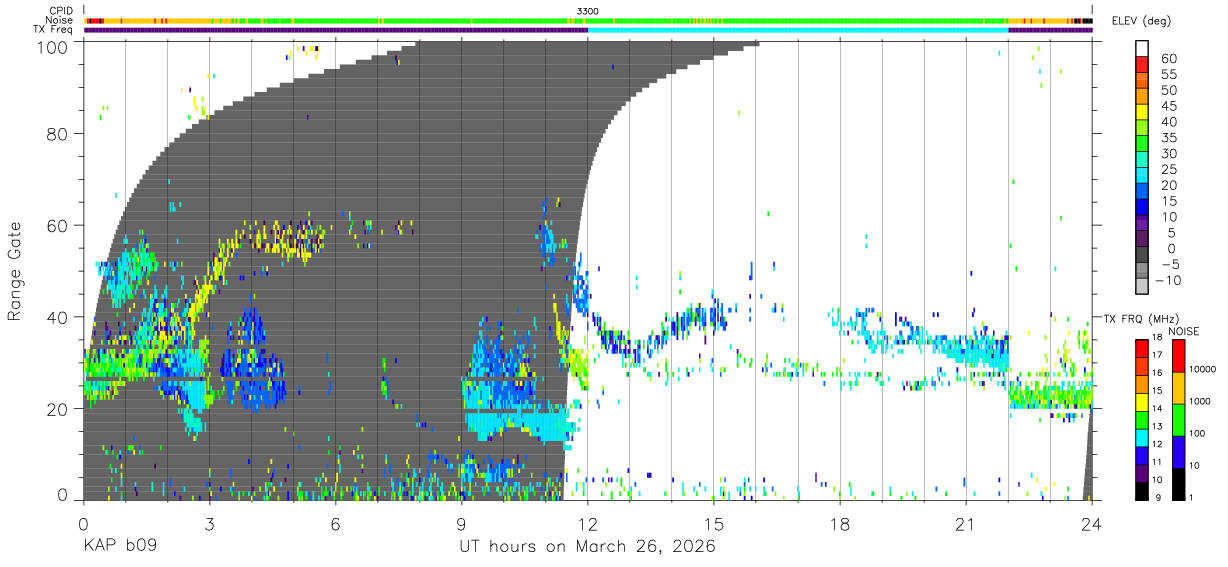The image size is (1228, 567).
Task: Pick the red top NOISE legend band
Action: (x=1178, y=356)
